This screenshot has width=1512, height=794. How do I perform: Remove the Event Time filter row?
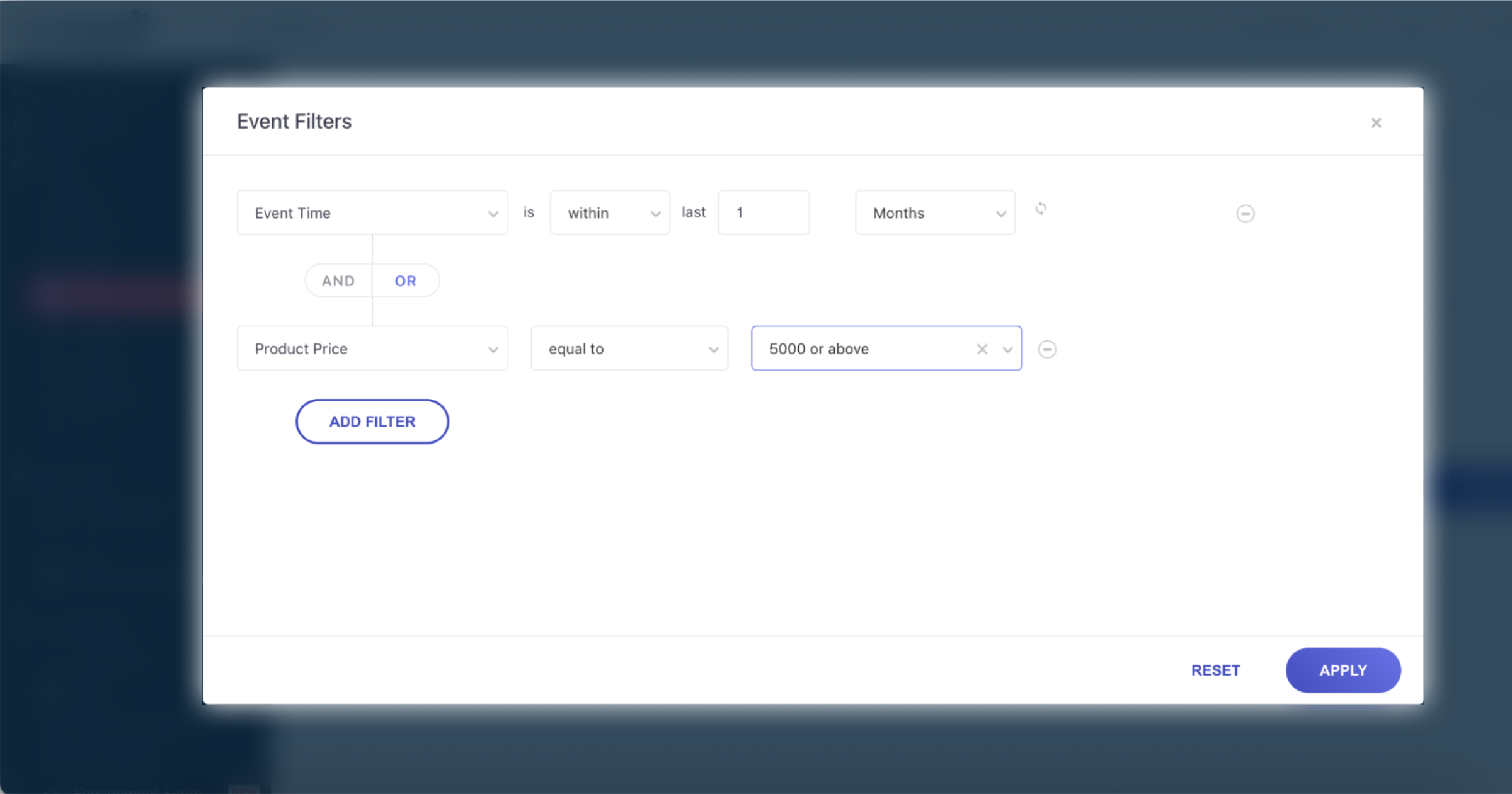pyautogui.click(x=1245, y=214)
